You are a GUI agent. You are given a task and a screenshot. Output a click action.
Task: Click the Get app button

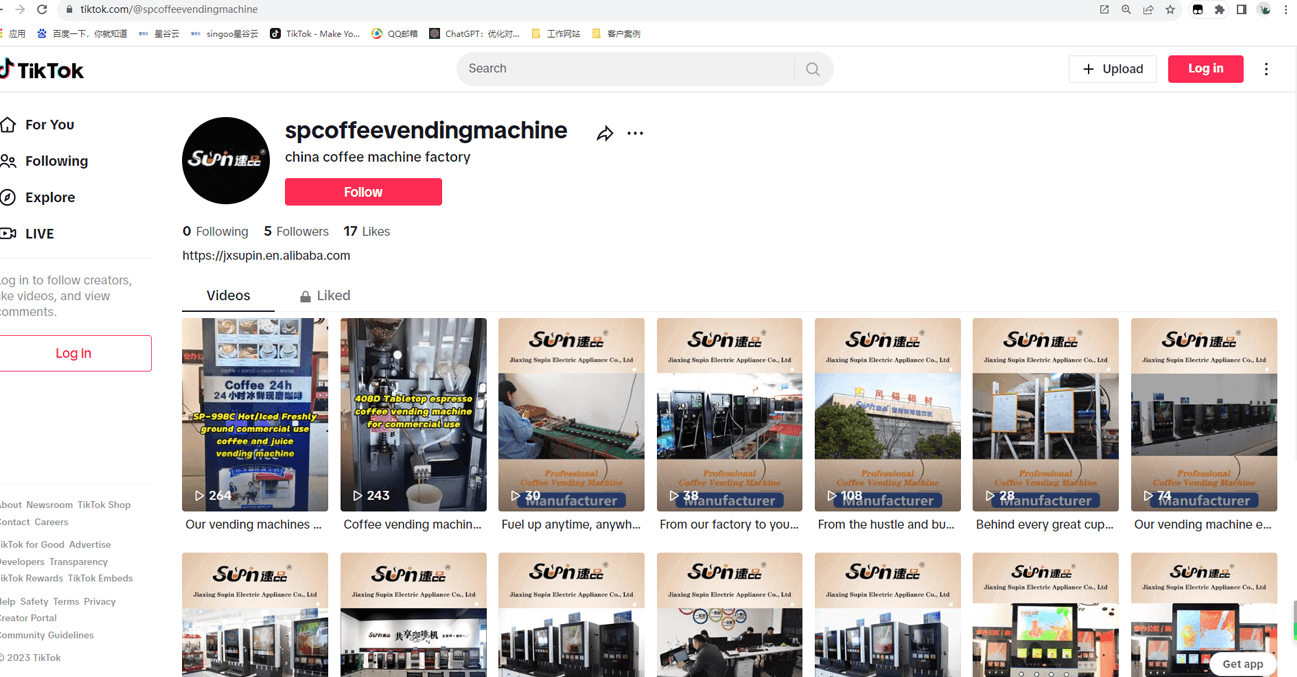pos(1243,664)
